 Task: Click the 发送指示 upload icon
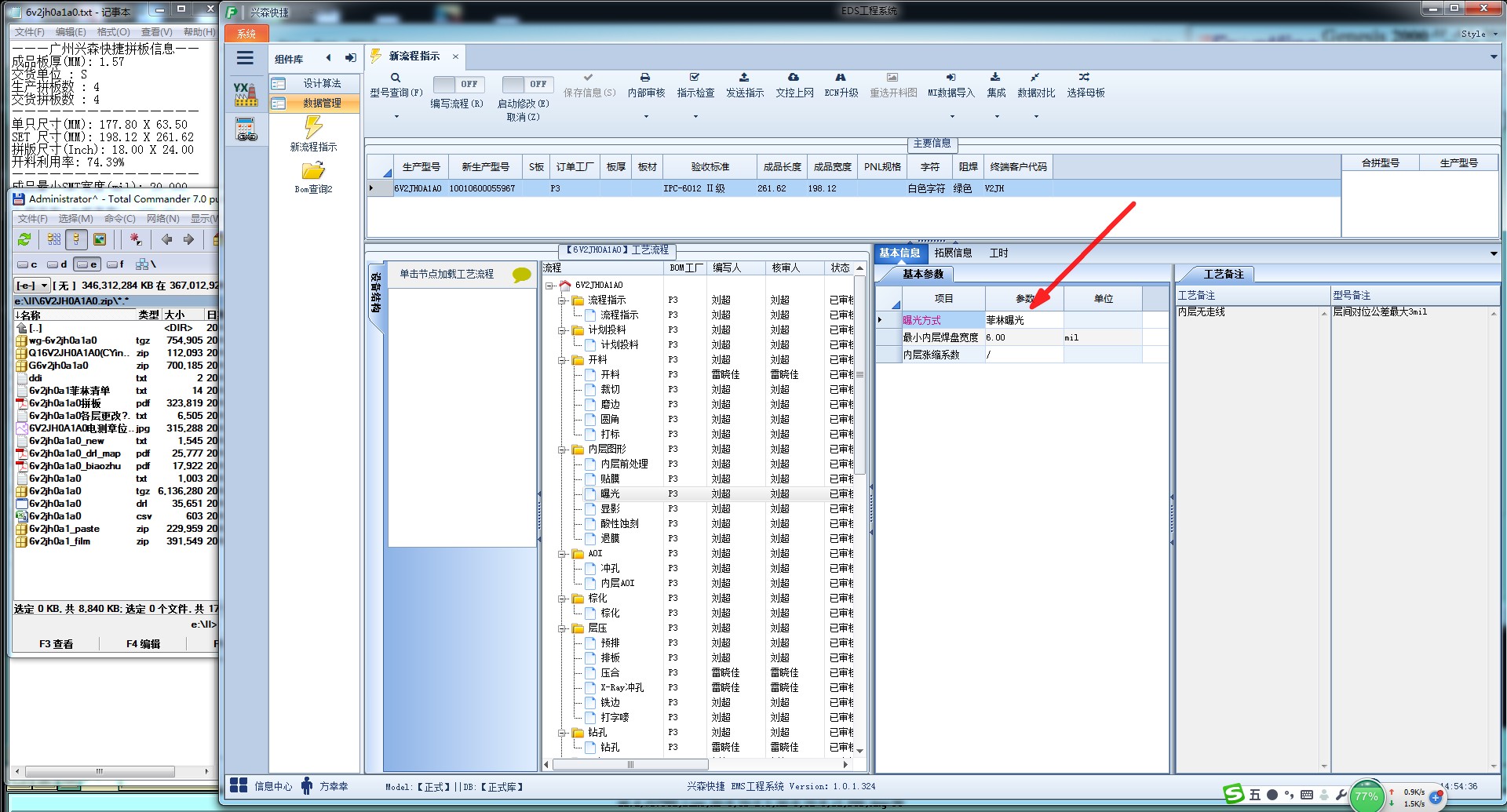pos(744,78)
